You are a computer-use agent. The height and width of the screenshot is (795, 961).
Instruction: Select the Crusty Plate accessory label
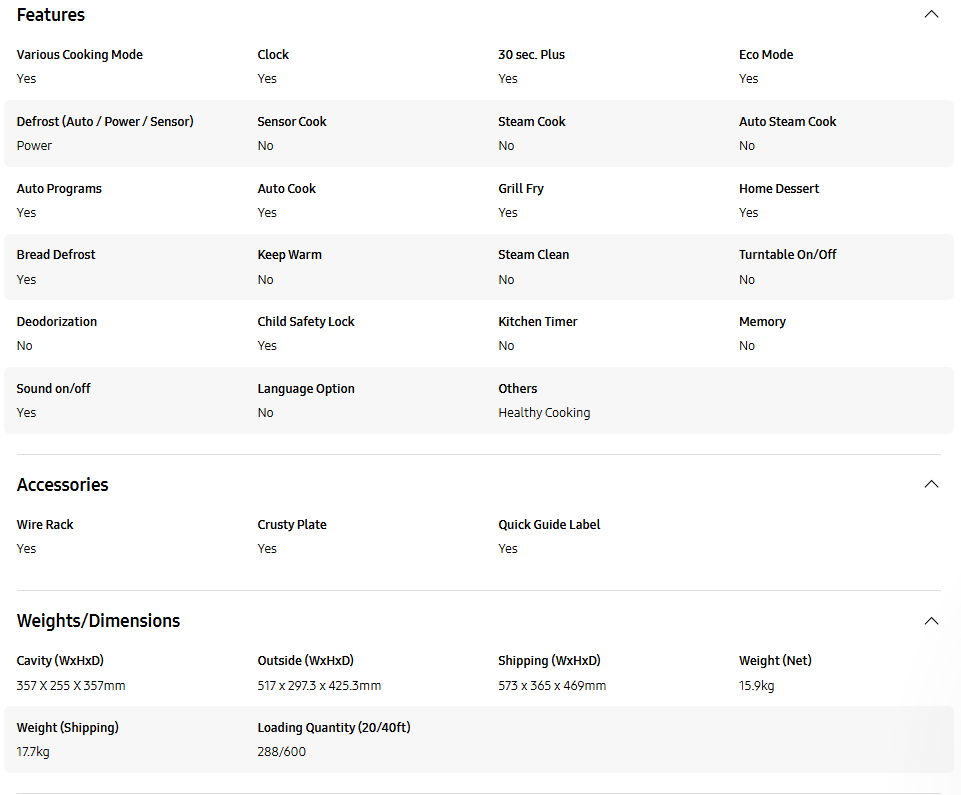pos(292,525)
